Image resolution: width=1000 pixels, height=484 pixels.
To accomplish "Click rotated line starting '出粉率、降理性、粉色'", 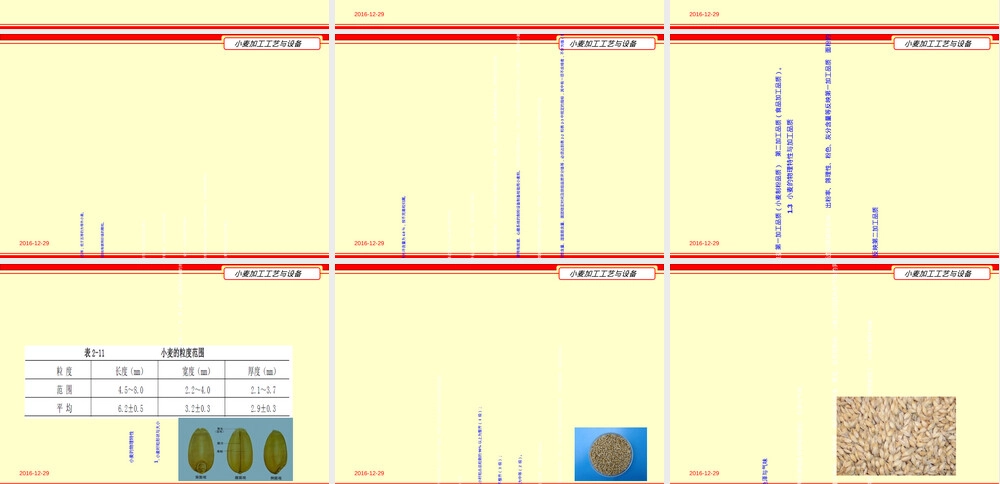I will tap(828, 122).
